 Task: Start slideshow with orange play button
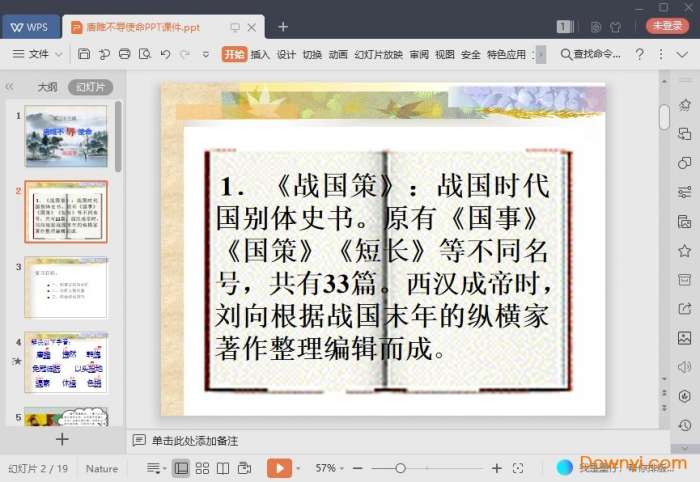click(279, 468)
